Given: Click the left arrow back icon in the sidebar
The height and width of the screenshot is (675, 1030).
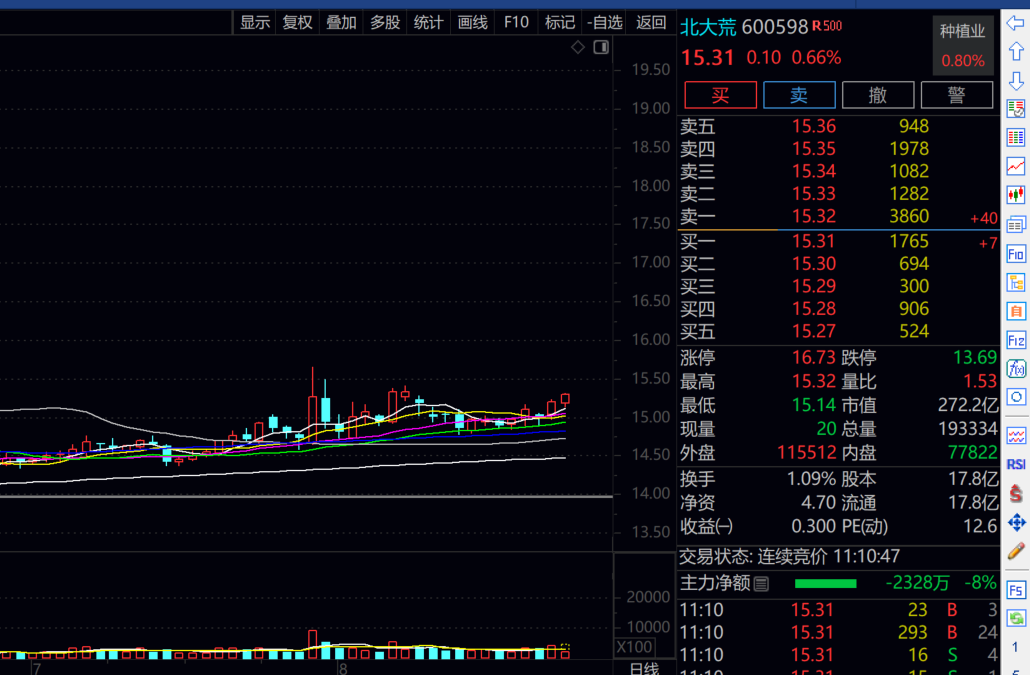Looking at the screenshot, I should click(x=1016, y=24).
